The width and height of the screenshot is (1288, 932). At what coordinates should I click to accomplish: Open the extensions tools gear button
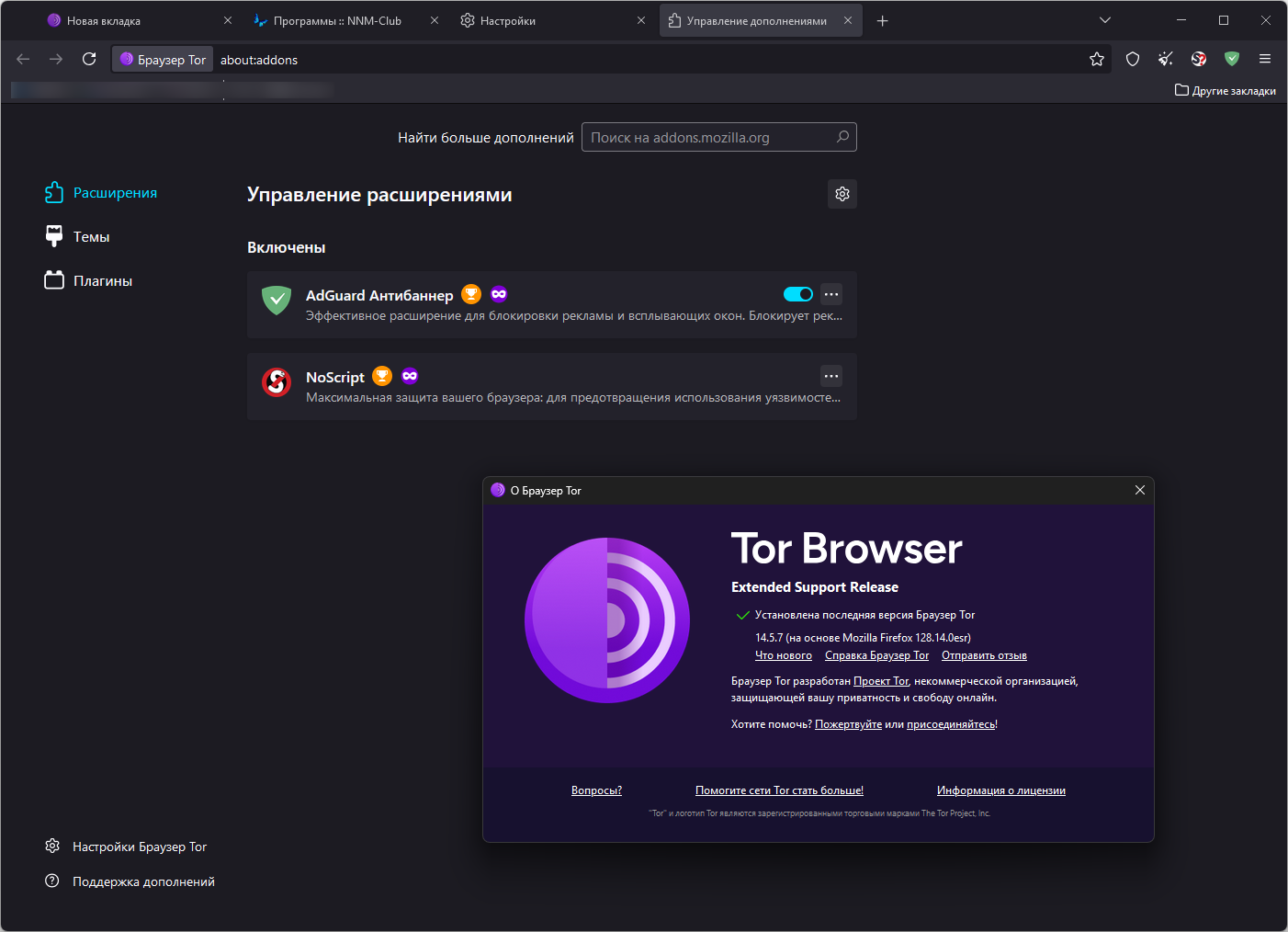[842, 194]
